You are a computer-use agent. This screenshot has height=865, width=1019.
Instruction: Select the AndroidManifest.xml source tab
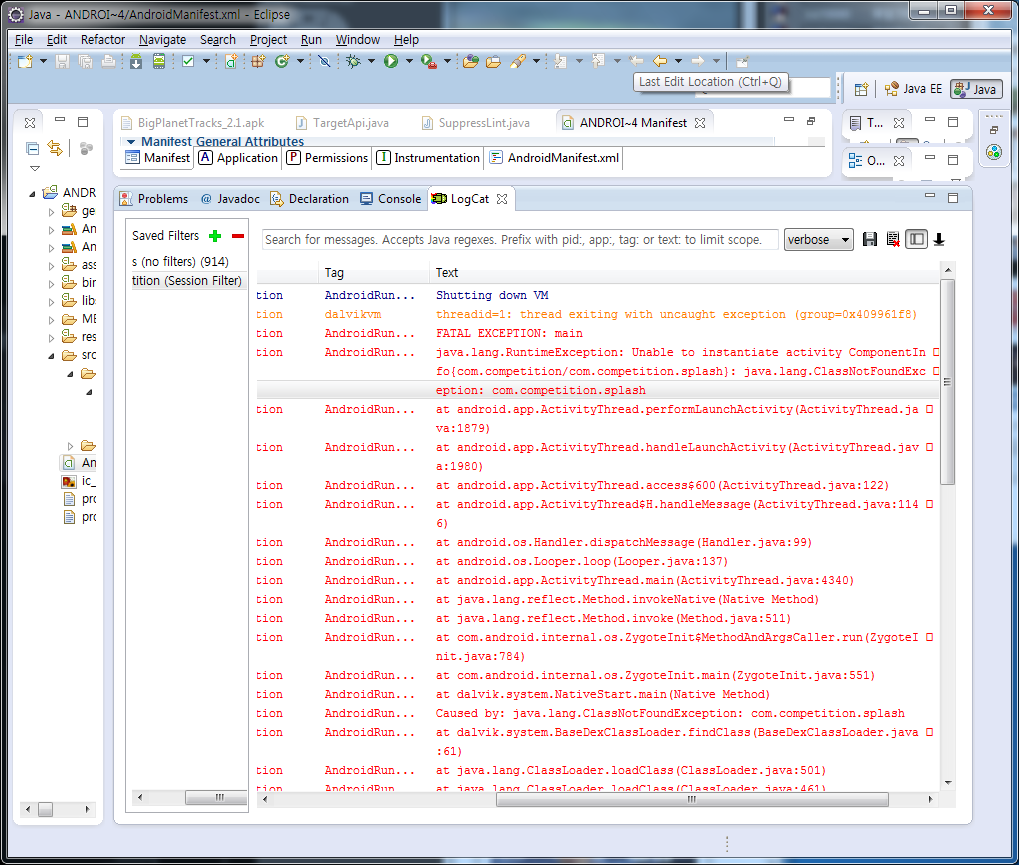pyautogui.click(x=555, y=158)
